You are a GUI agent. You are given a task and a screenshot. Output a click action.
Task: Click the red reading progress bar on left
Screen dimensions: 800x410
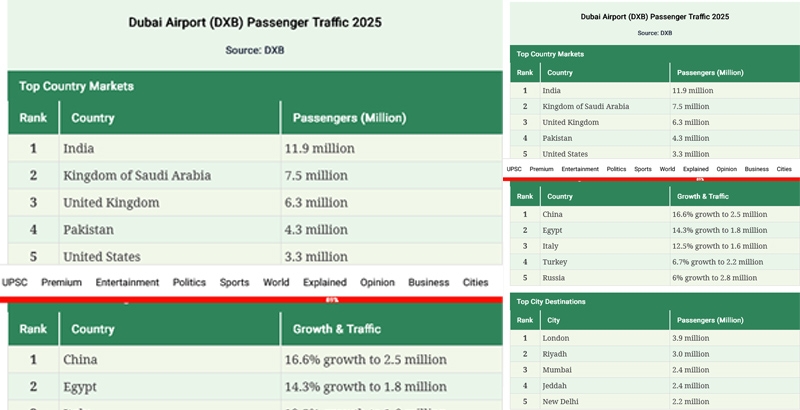[x=250, y=298]
